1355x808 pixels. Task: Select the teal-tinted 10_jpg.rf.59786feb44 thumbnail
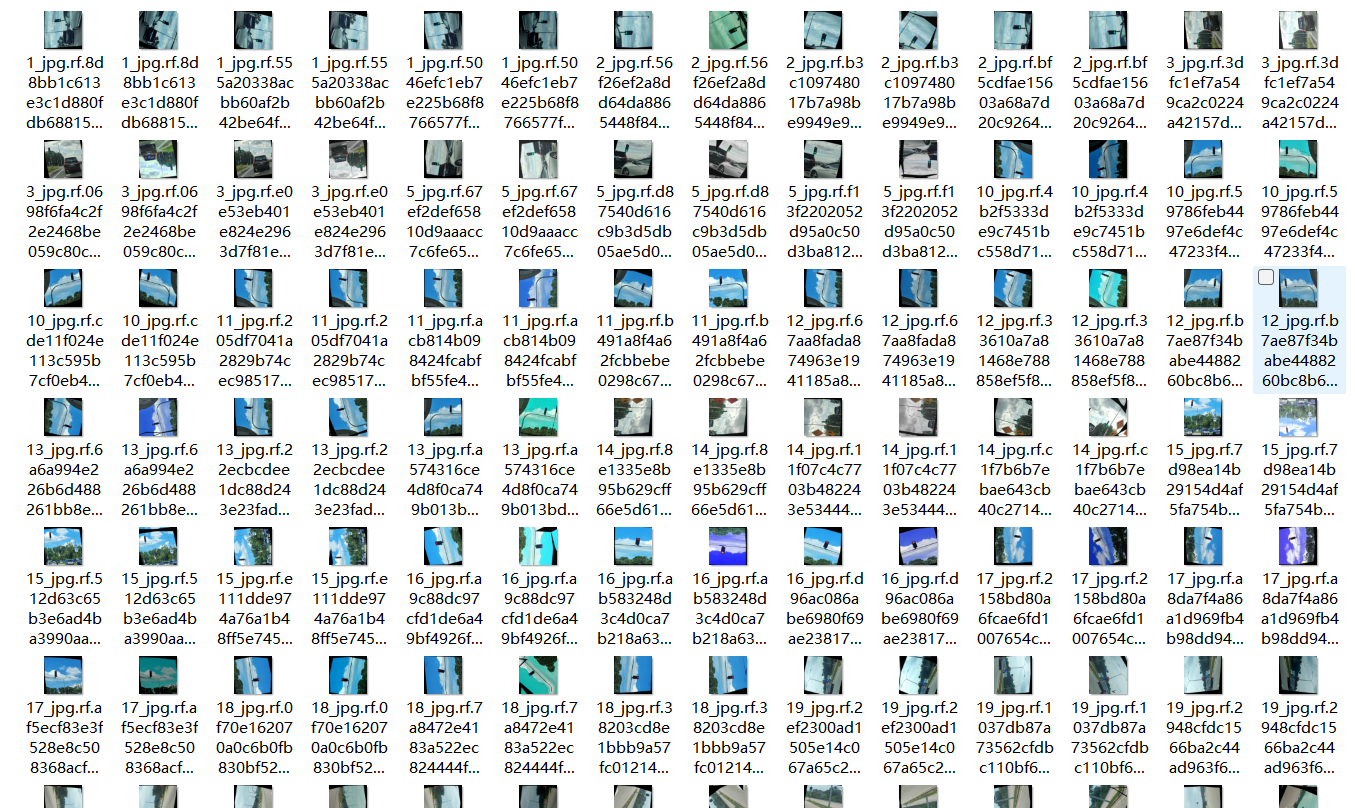point(1299,159)
